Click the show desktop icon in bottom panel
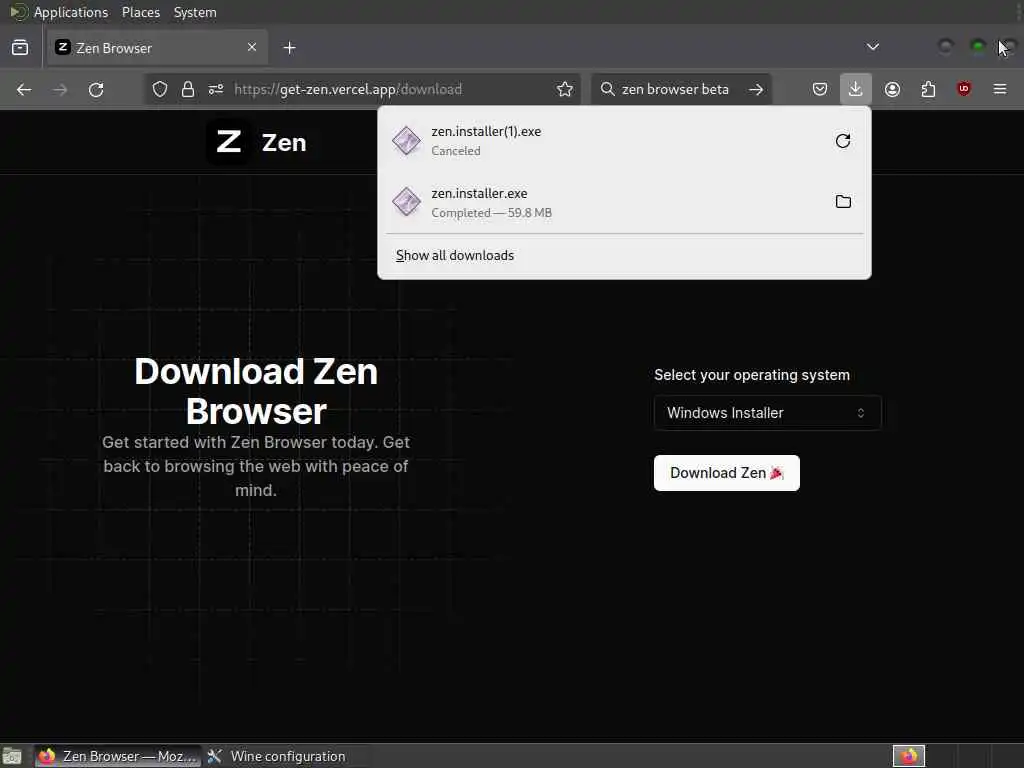Image resolution: width=1024 pixels, height=768 pixels. click(x=12, y=756)
